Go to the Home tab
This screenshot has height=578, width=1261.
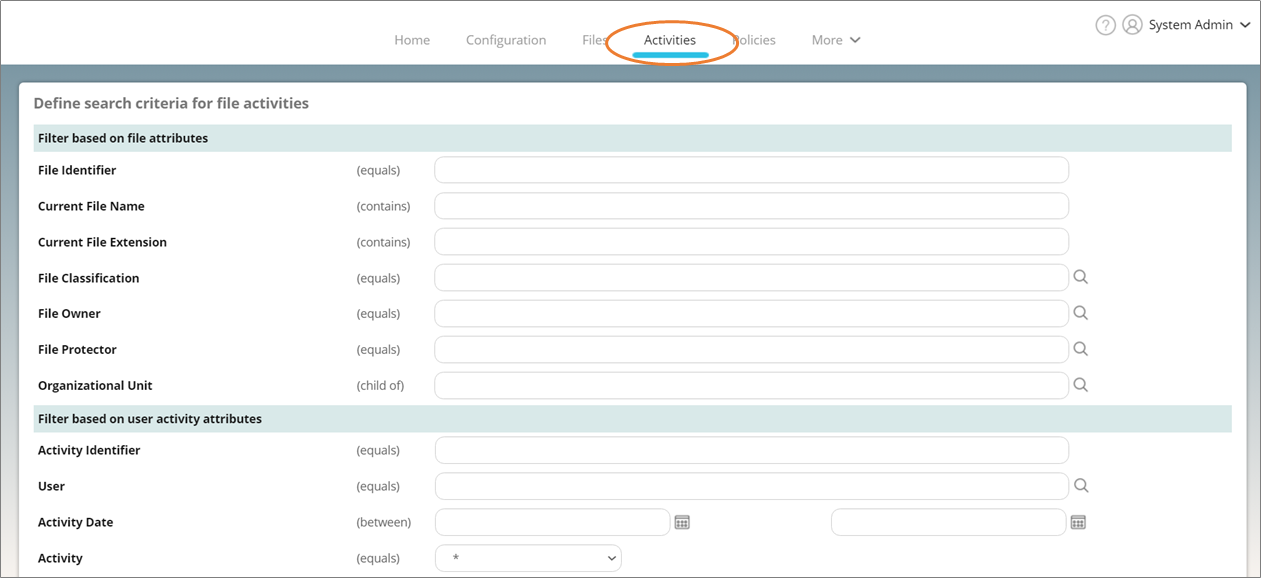point(412,40)
